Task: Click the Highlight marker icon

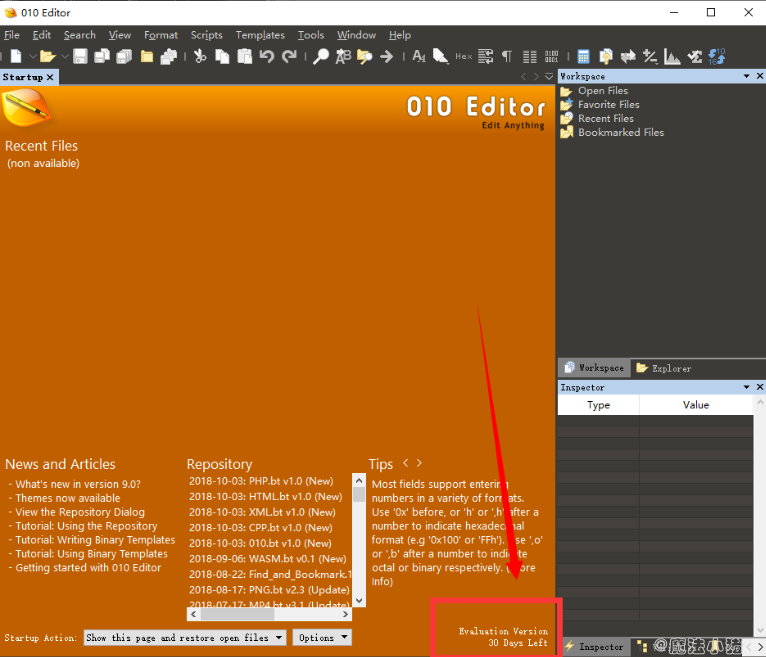Action: click(x=440, y=57)
